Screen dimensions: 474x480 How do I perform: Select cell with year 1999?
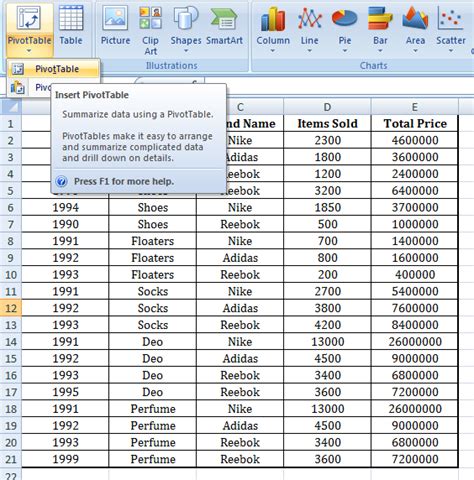[x=65, y=459]
